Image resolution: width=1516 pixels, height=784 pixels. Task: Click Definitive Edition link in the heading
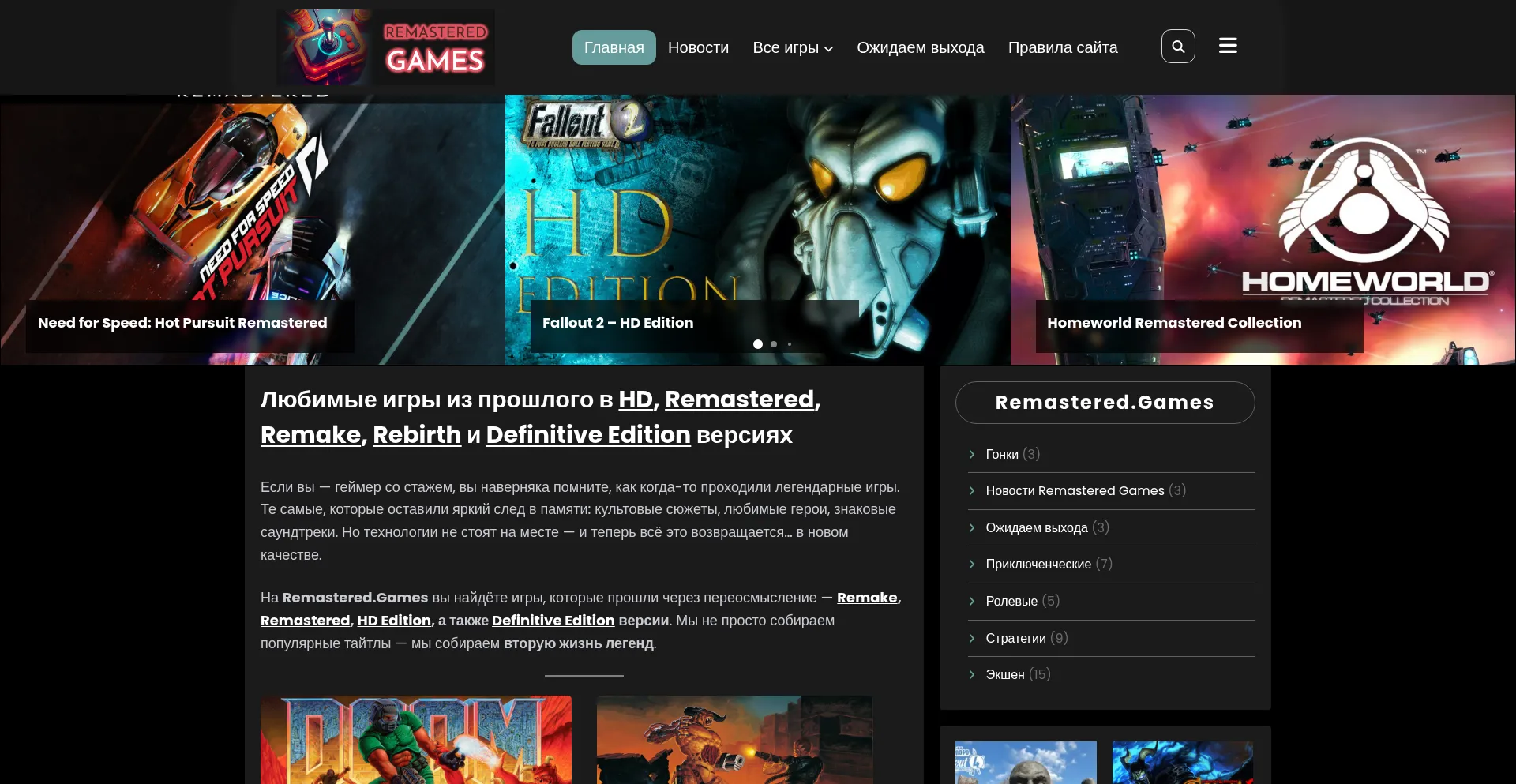(588, 435)
